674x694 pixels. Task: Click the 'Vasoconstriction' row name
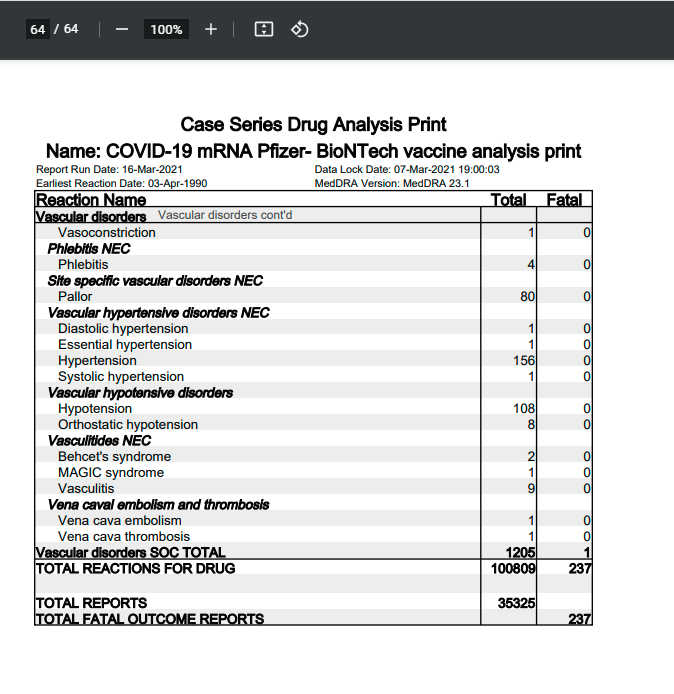pyautogui.click(x=107, y=232)
